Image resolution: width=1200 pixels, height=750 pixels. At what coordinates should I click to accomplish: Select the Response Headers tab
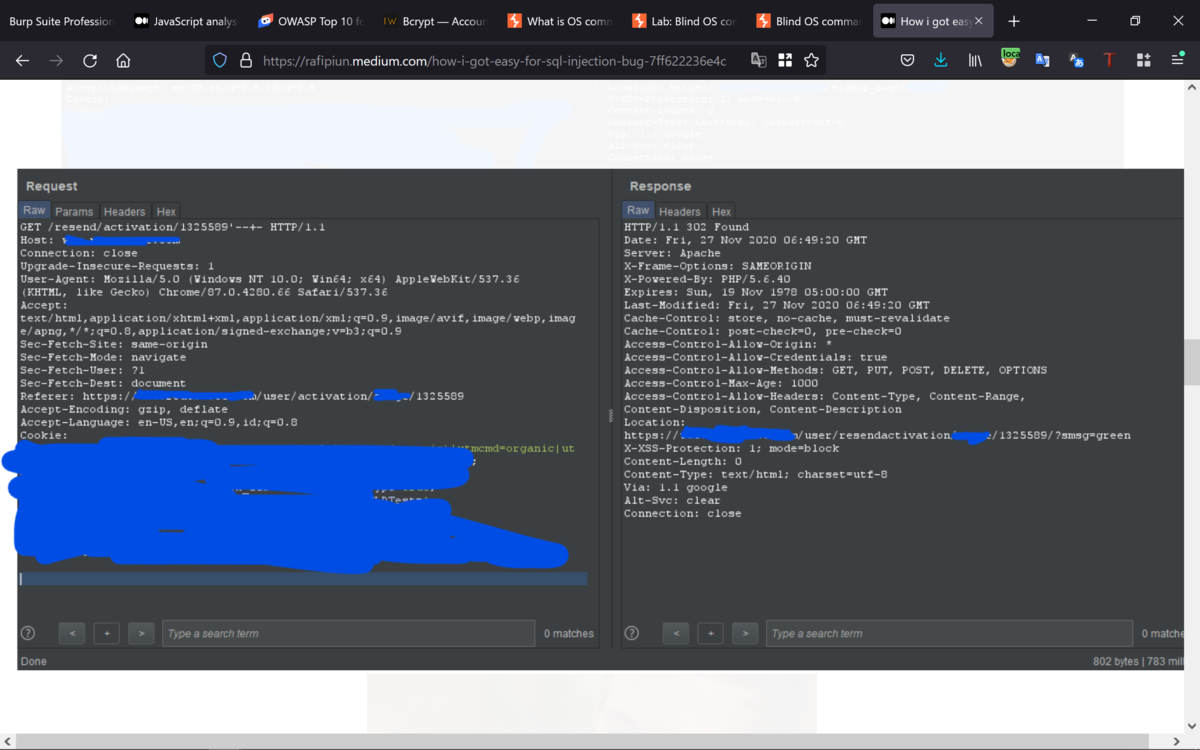[680, 212]
